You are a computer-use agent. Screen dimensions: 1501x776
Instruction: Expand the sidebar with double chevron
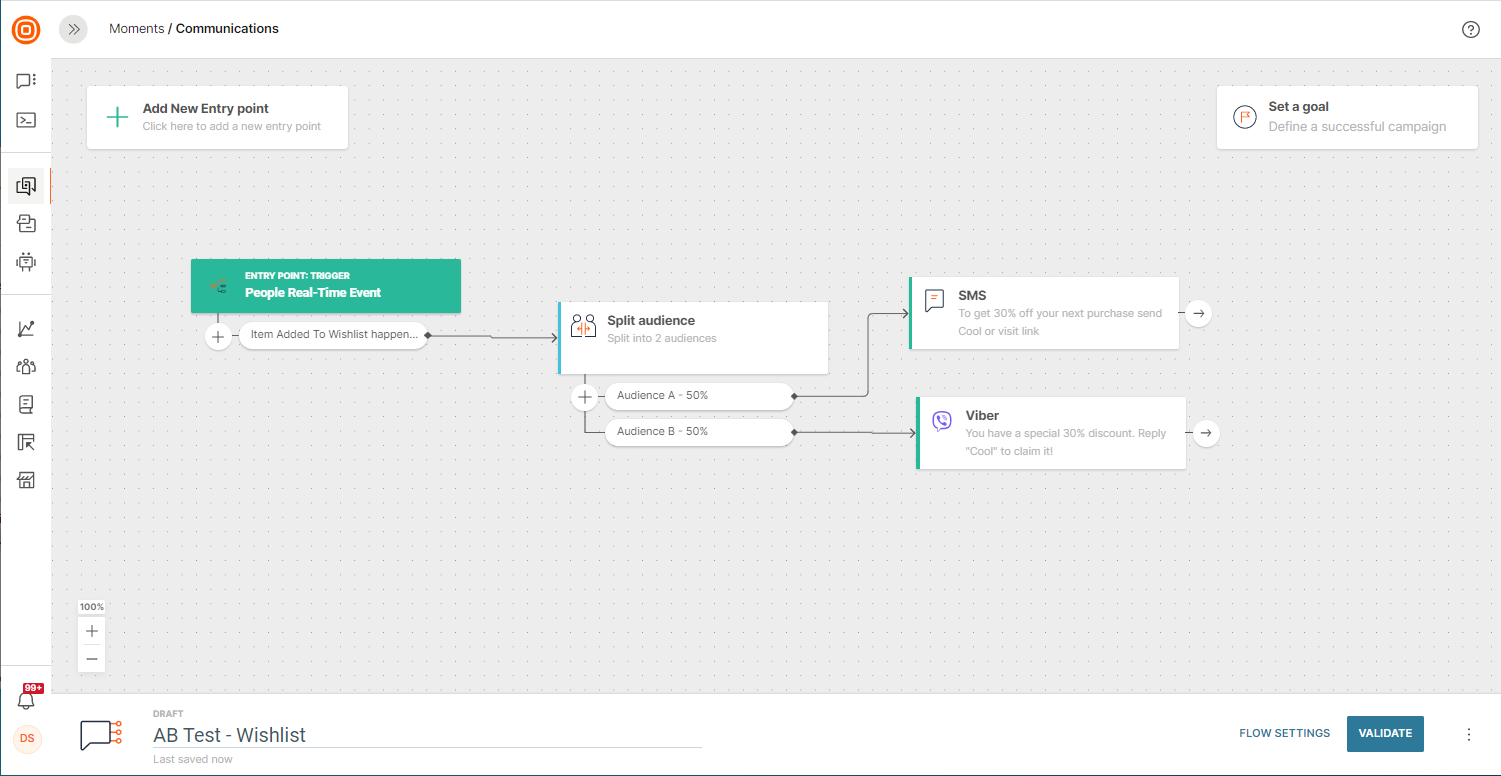coord(73,29)
